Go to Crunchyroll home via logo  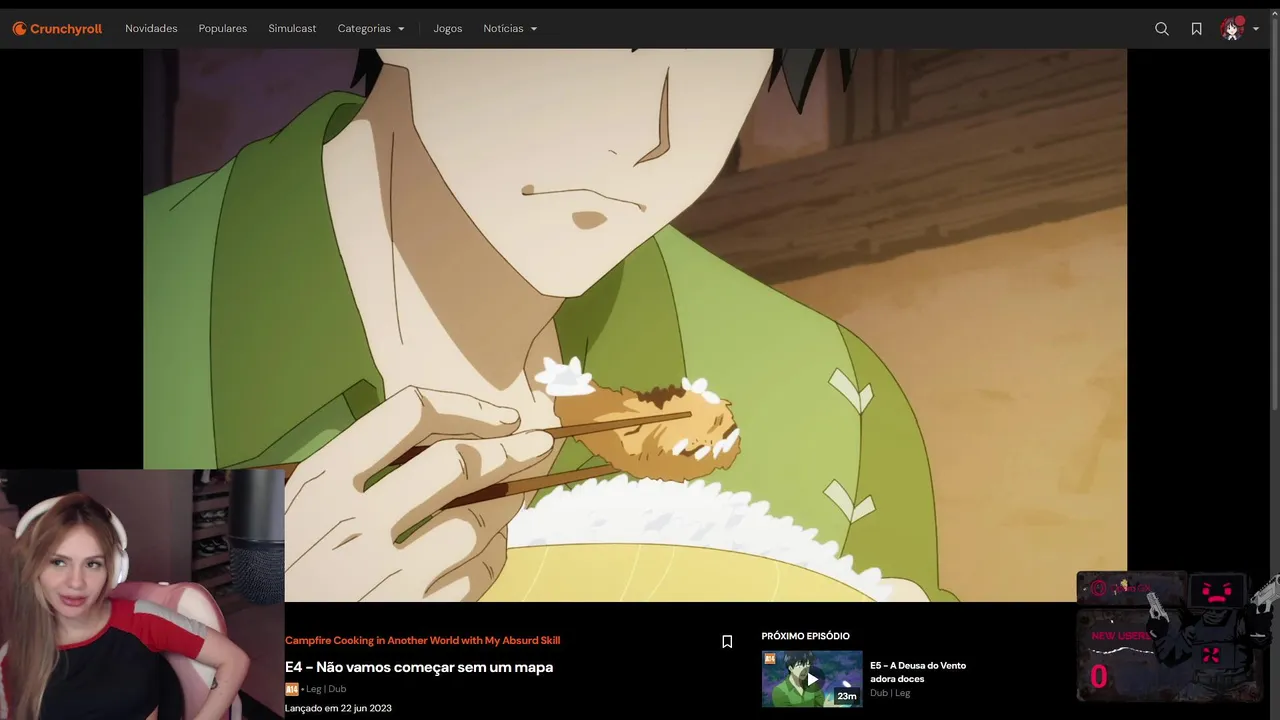(x=57, y=29)
